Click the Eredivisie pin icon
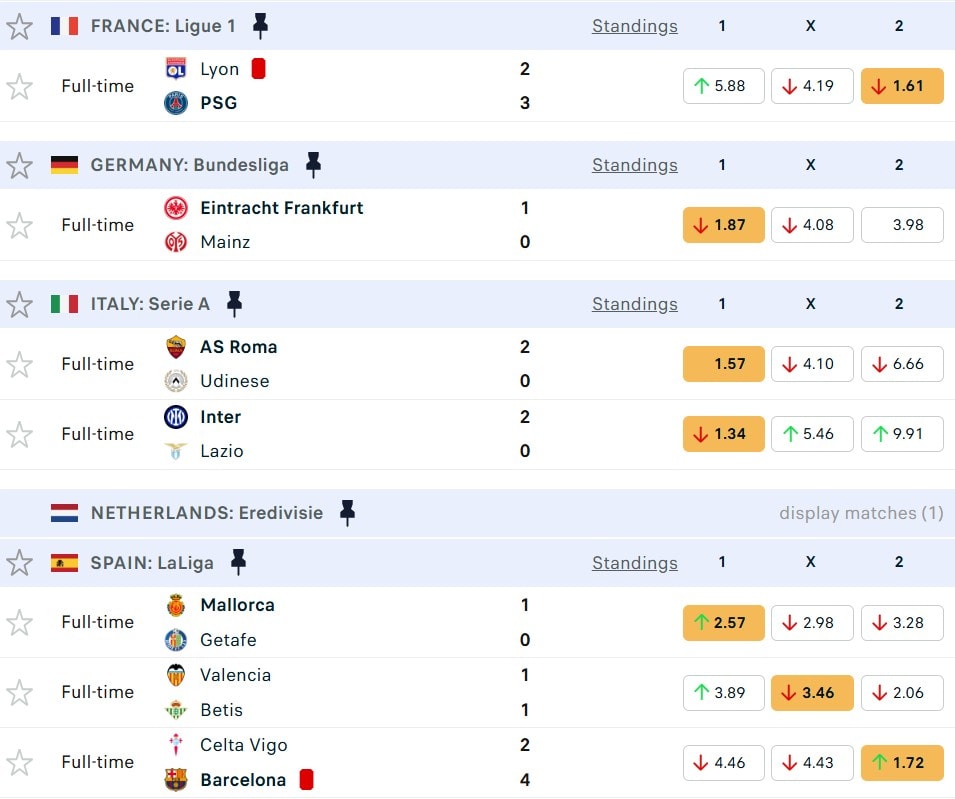955x799 pixels. point(347,513)
